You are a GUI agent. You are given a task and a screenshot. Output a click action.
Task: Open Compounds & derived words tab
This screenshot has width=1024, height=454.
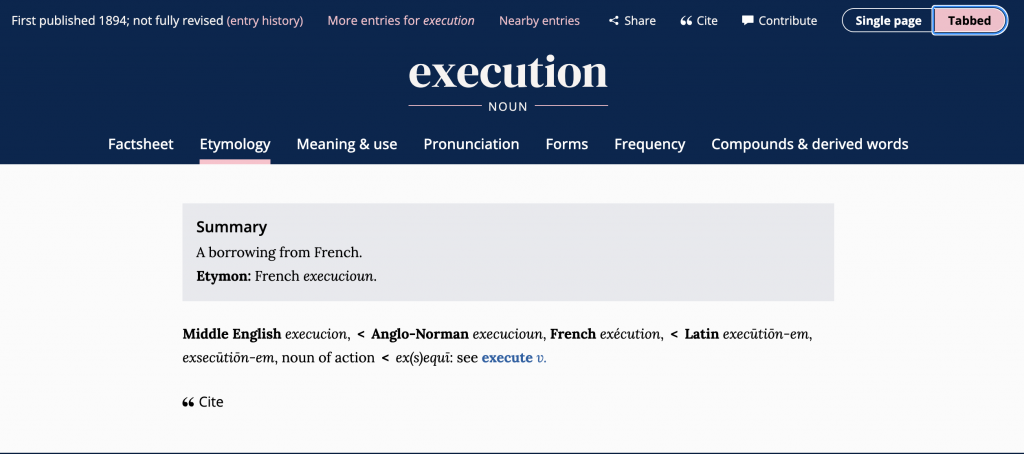(x=810, y=144)
